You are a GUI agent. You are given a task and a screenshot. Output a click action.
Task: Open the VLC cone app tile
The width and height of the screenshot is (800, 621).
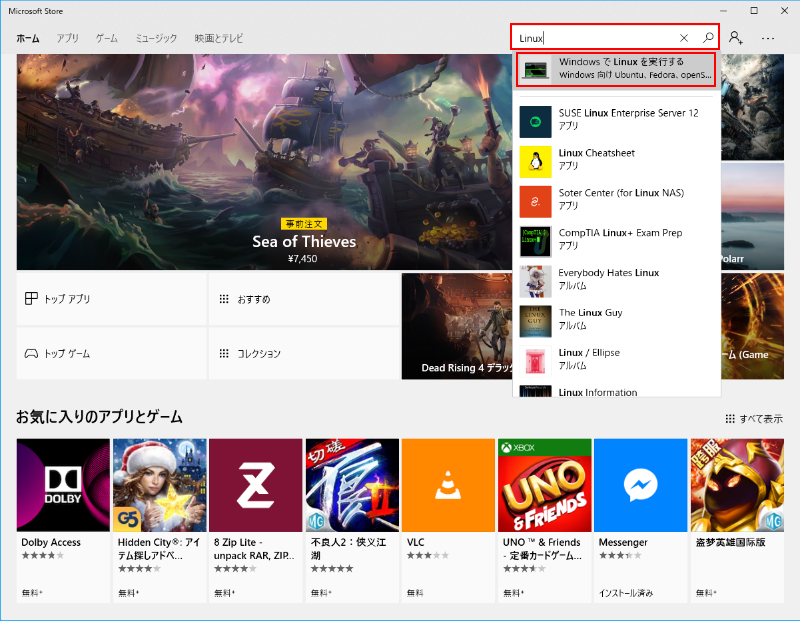coord(448,520)
